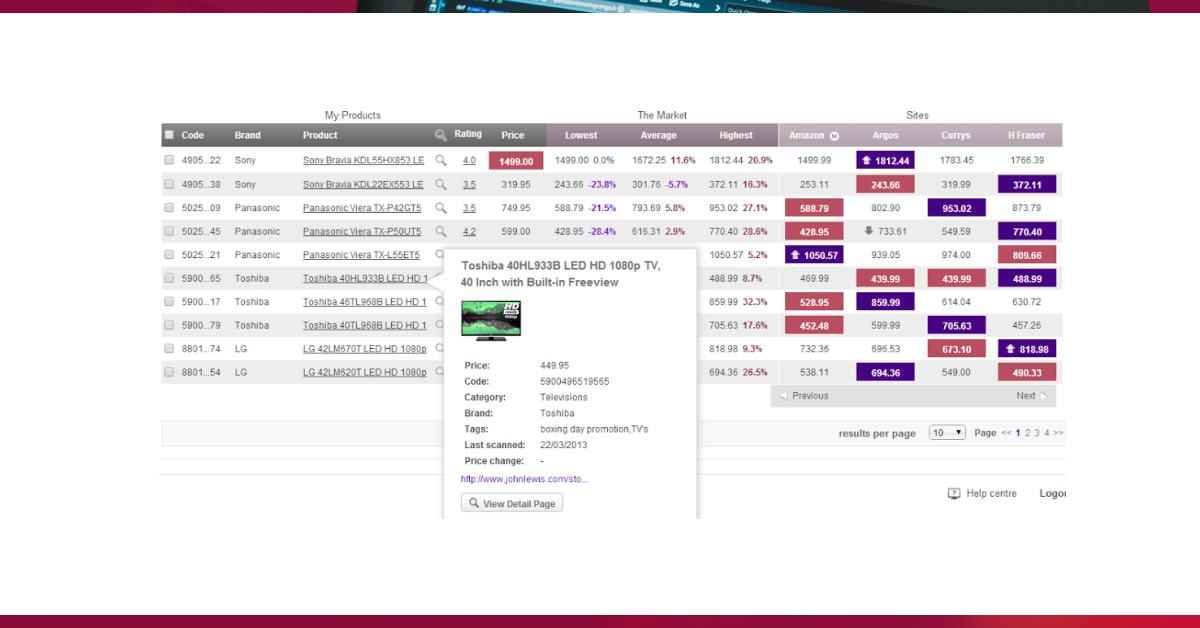Click the Currys column header
1200x628 pixels.
click(956, 135)
